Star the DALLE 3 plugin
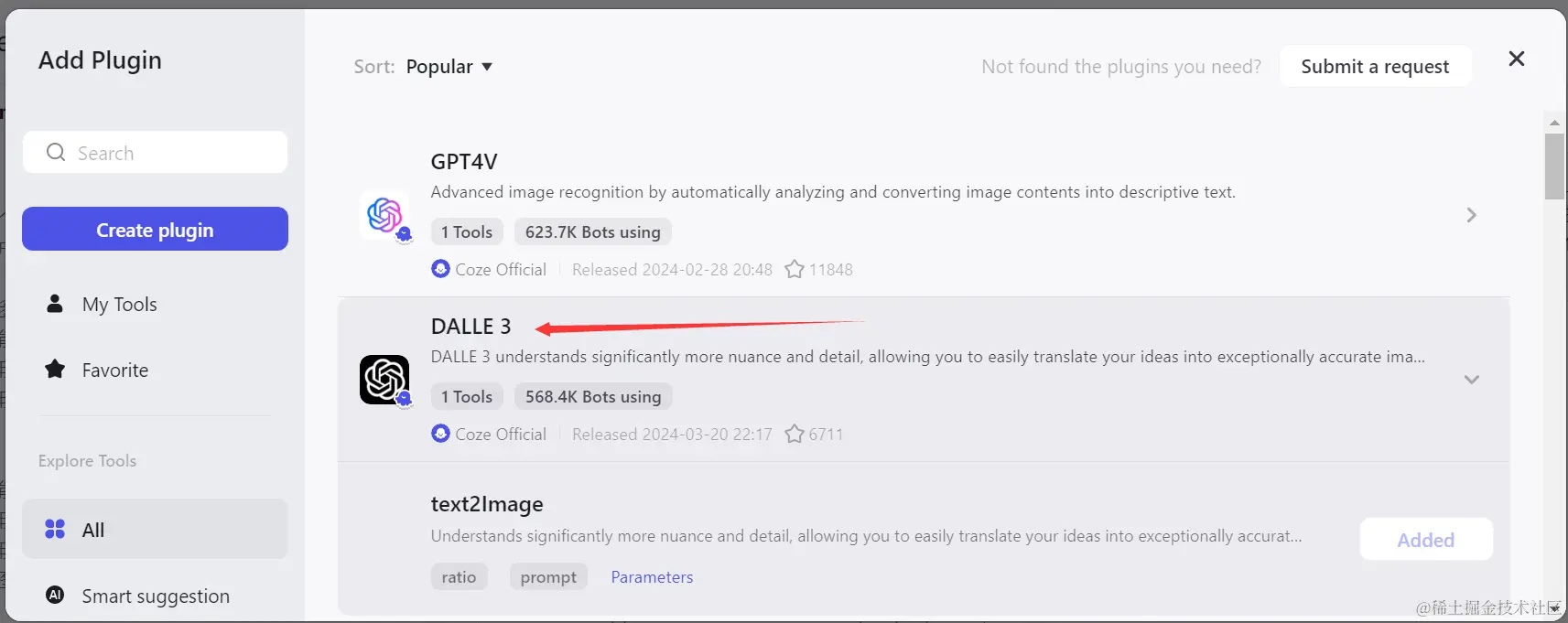This screenshot has height=623, width=1568. coord(795,435)
